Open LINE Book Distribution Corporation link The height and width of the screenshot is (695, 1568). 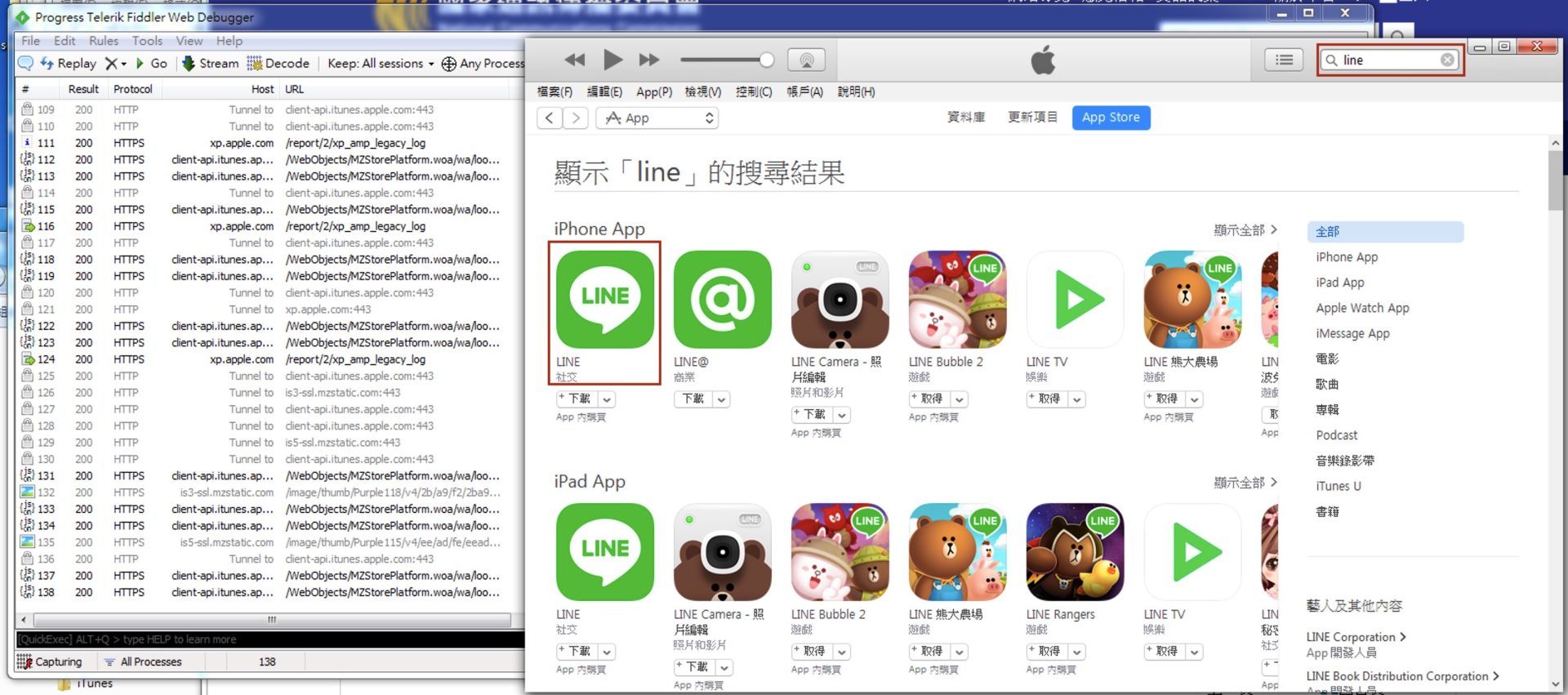(1402, 676)
